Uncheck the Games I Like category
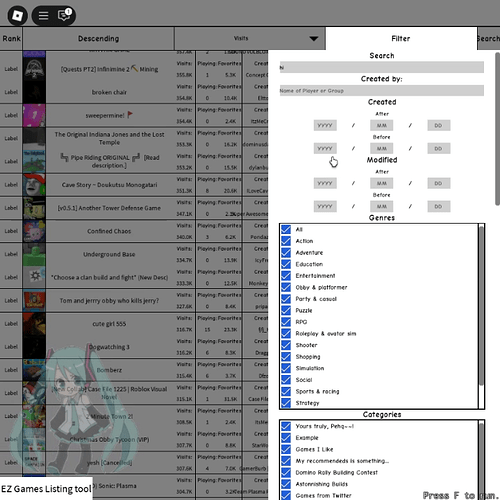The image size is (500, 500). (286, 449)
